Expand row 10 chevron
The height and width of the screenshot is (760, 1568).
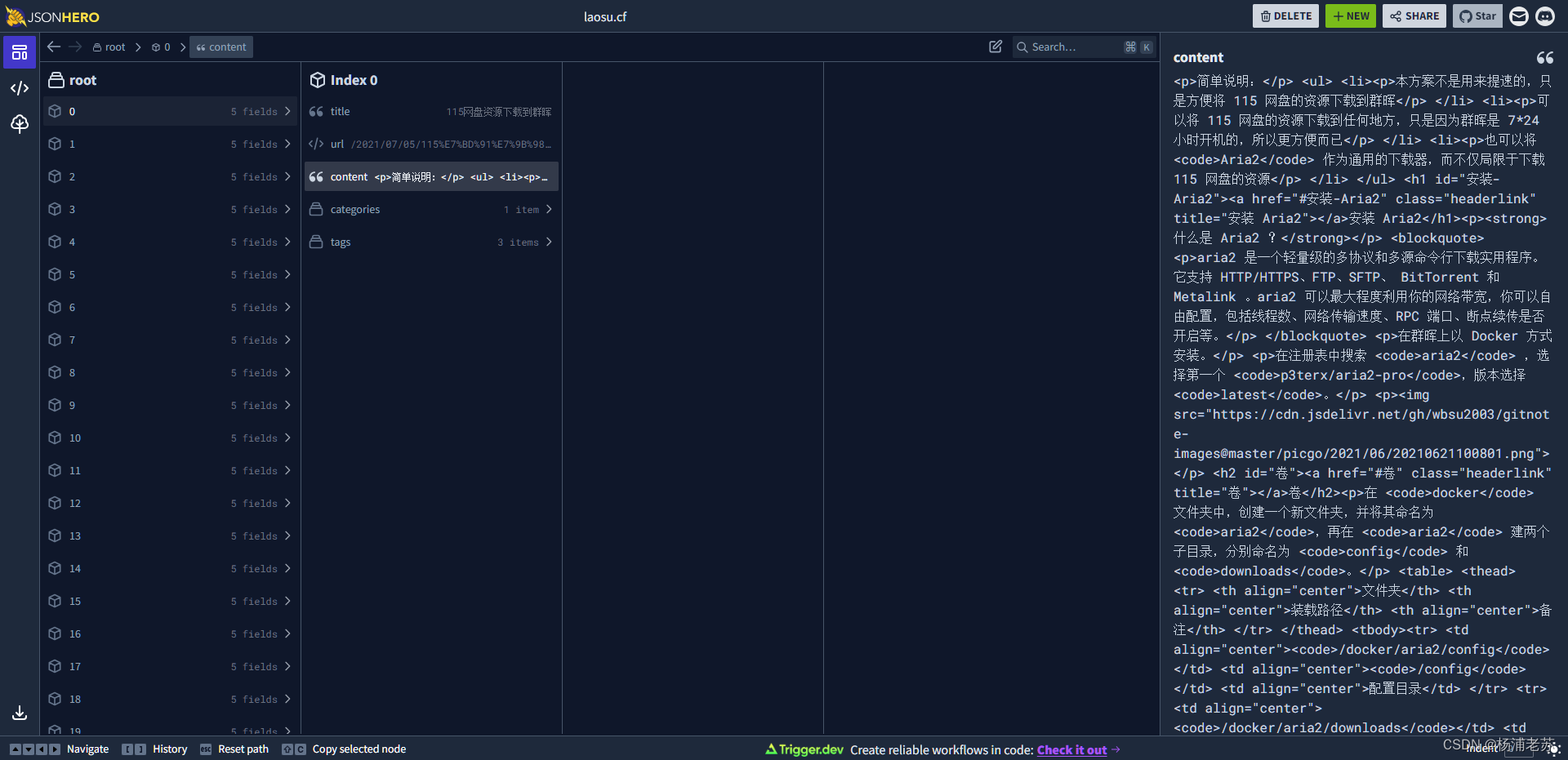point(287,438)
